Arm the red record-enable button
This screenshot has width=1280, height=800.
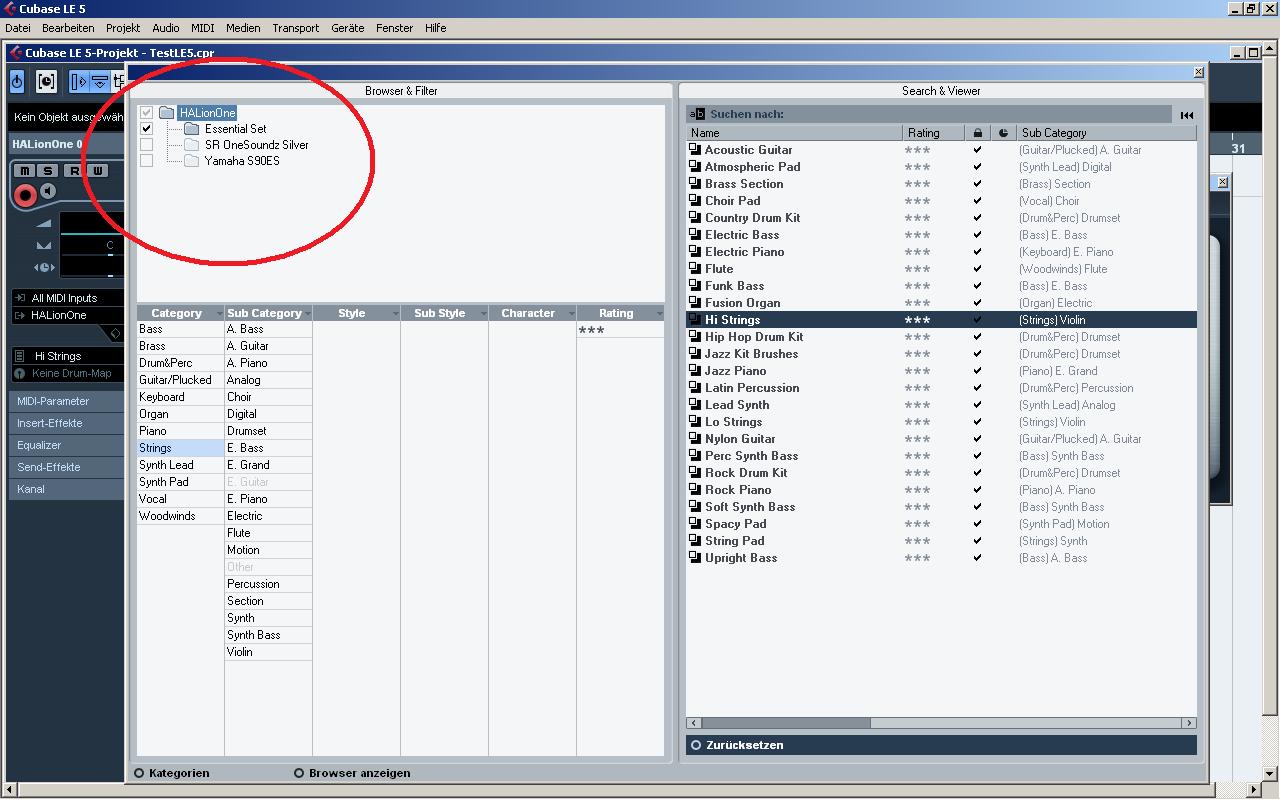[25, 194]
